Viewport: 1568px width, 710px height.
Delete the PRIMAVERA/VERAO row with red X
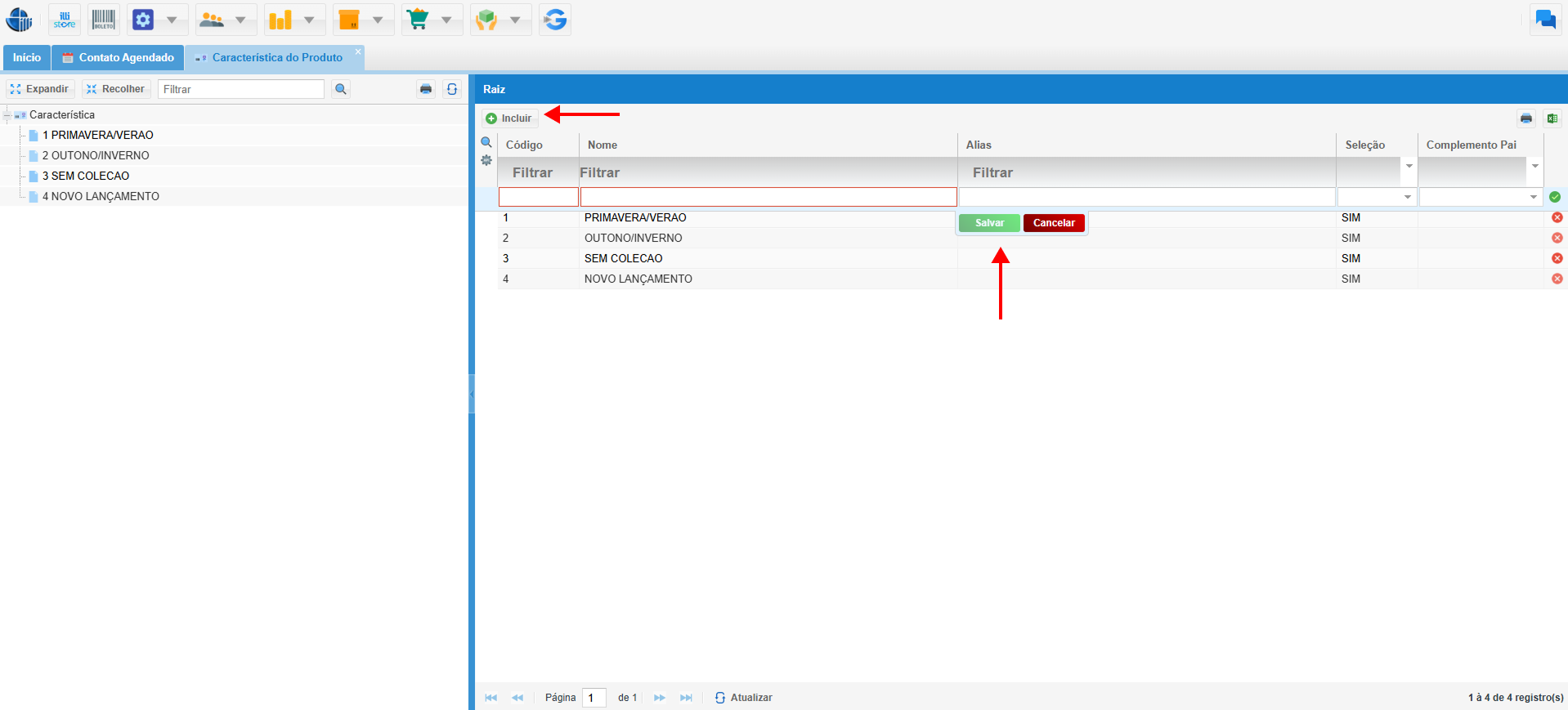click(1557, 217)
